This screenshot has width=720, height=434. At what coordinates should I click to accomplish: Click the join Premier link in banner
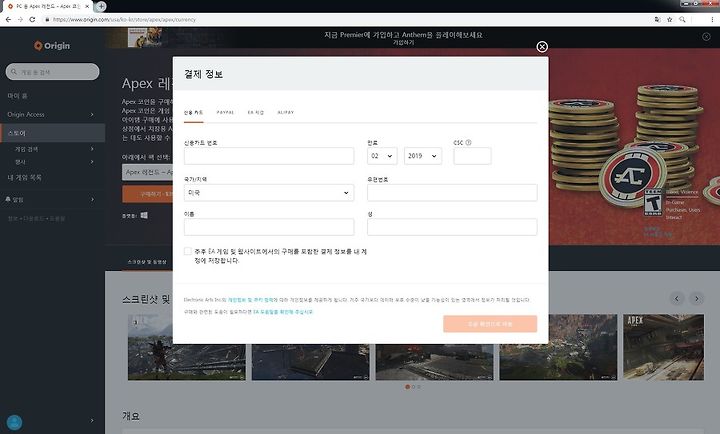[x=403, y=42]
